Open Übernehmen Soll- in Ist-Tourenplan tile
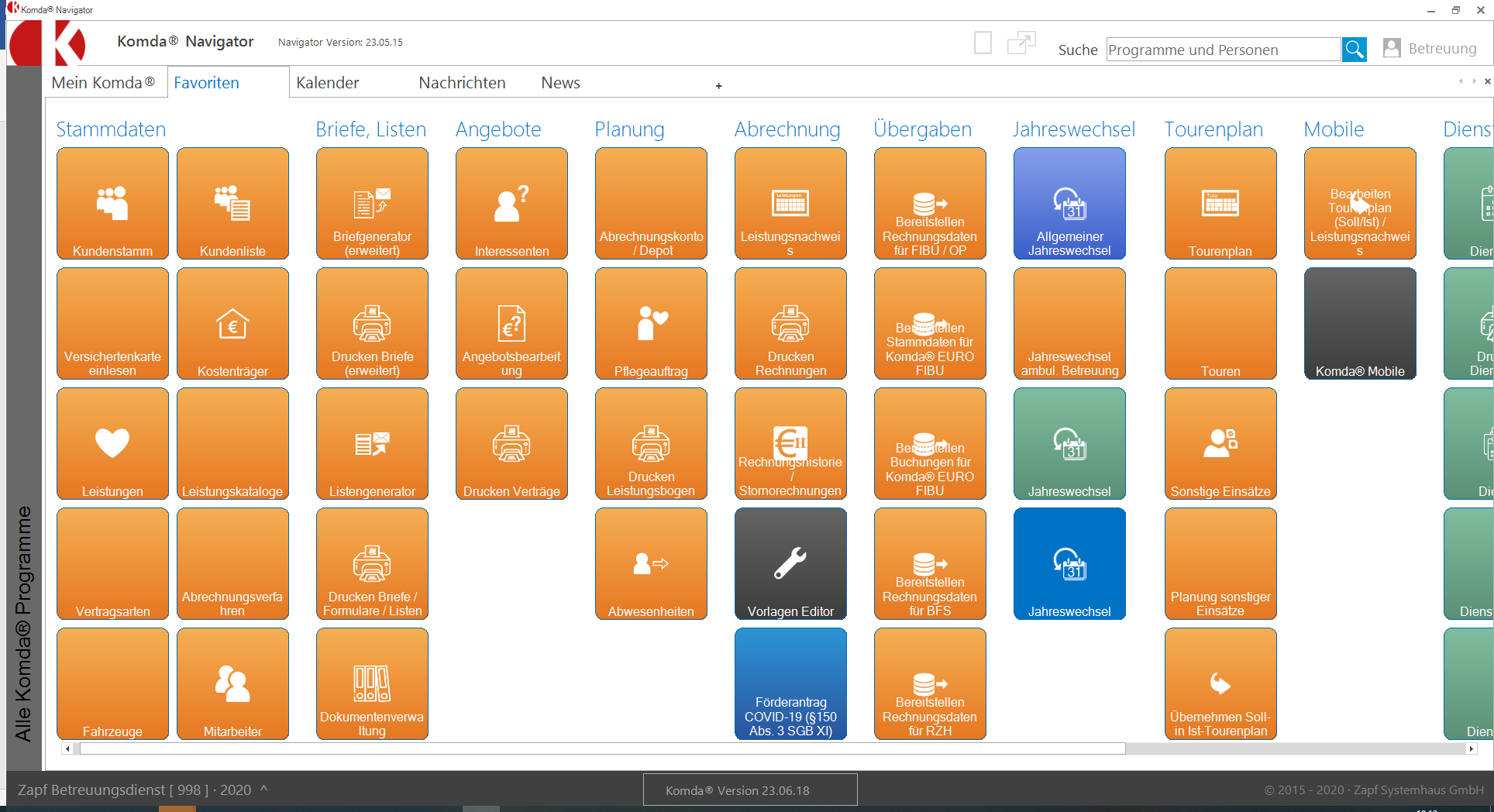This screenshot has height=812, width=1494. [1220, 683]
